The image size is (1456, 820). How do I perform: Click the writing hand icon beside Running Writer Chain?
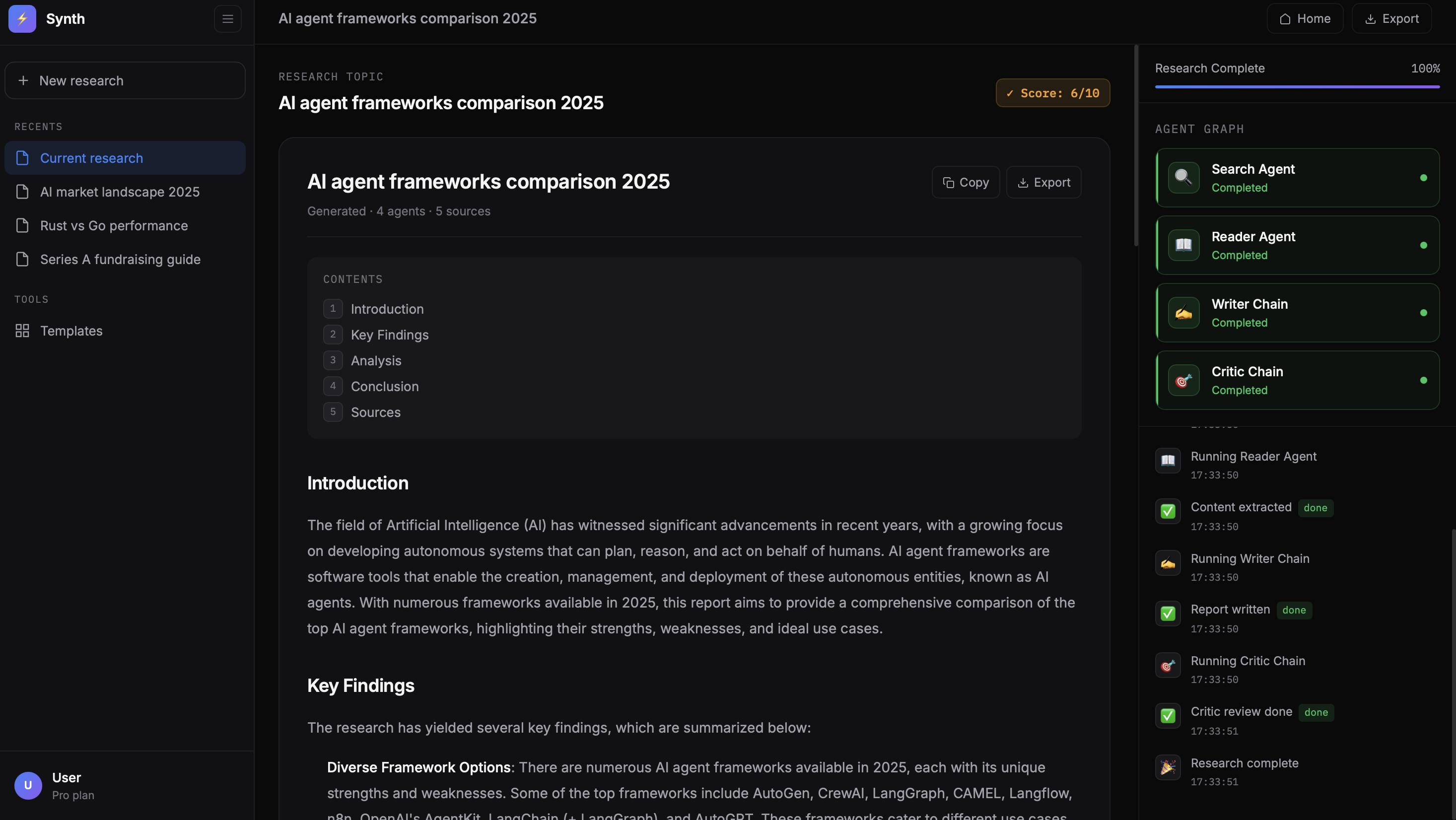pos(1168,563)
